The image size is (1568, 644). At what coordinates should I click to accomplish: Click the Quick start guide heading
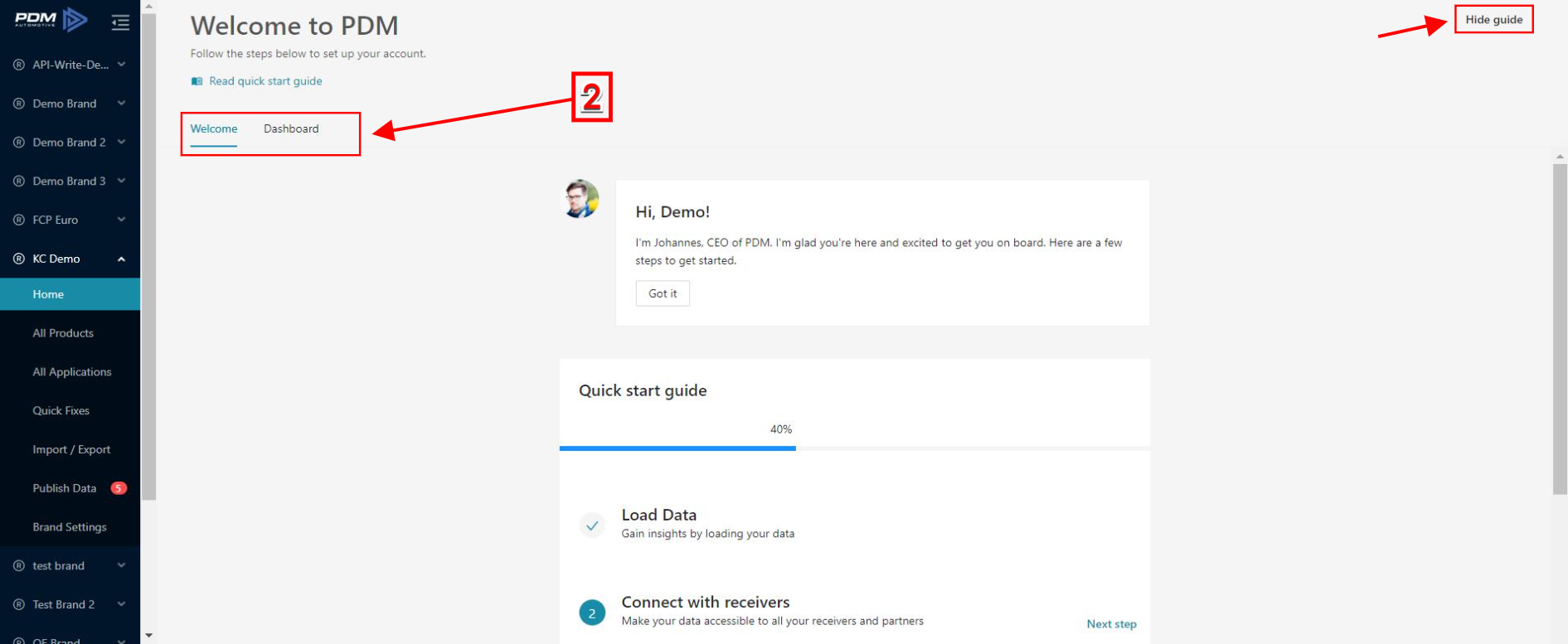pos(643,390)
